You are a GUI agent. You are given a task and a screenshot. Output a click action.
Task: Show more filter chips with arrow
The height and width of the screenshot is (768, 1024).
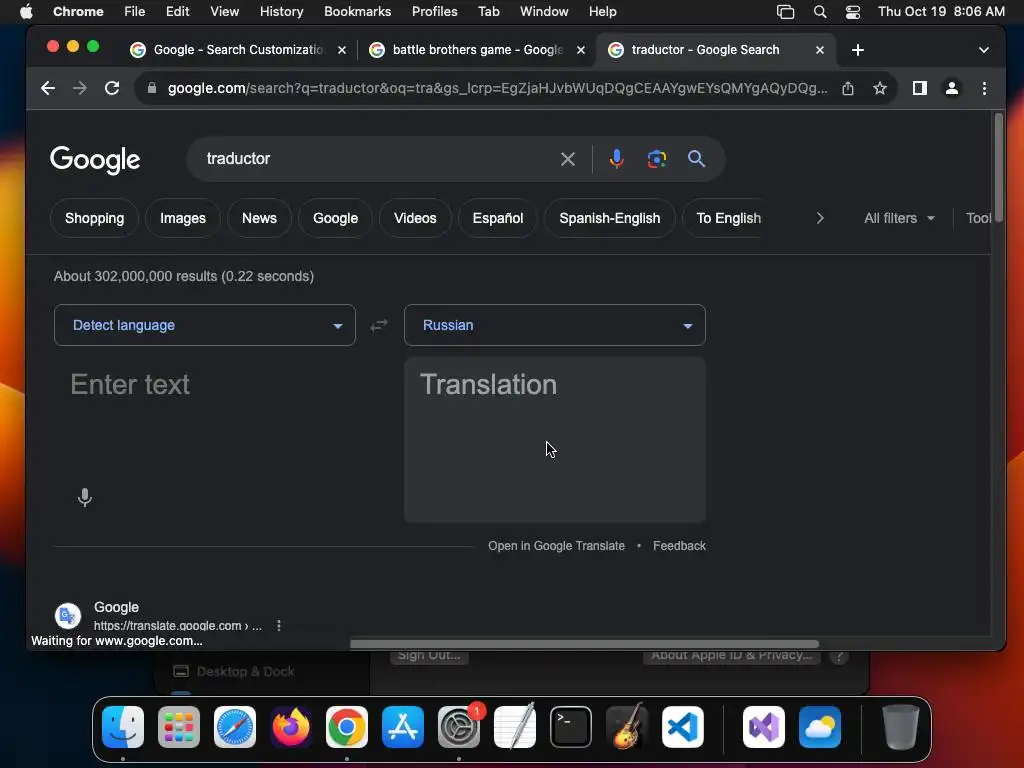pos(820,218)
